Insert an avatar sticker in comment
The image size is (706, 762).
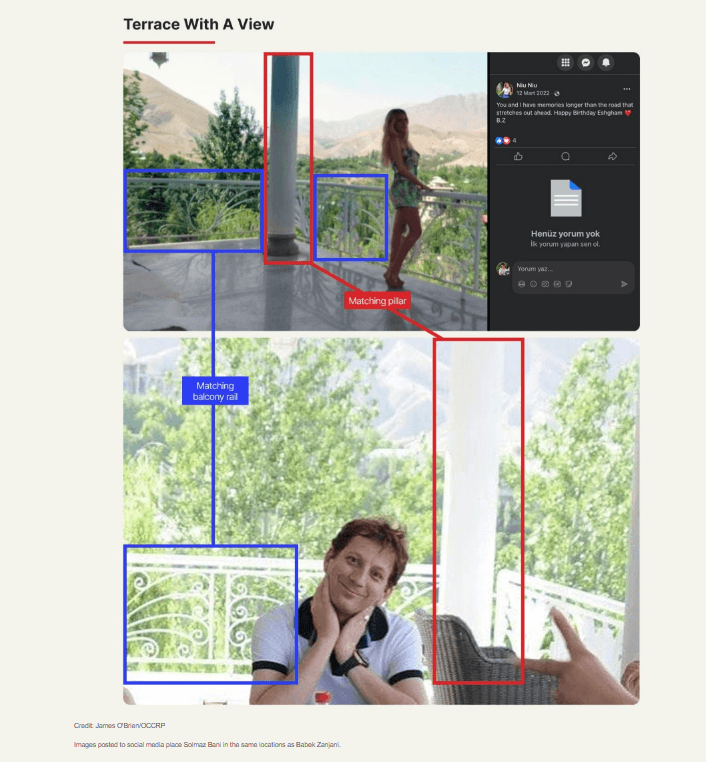(521, 284)
